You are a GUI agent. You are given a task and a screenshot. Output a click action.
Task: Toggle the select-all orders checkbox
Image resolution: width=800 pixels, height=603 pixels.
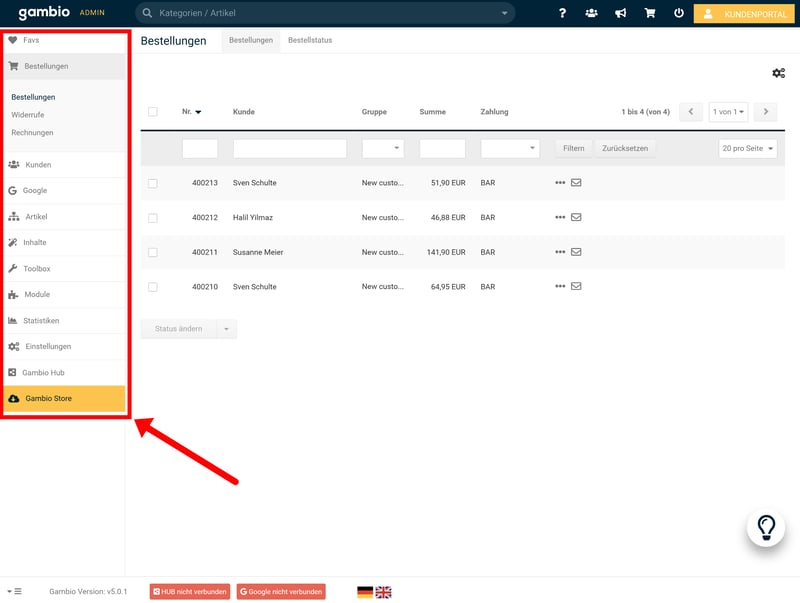(x=153, y=112)
